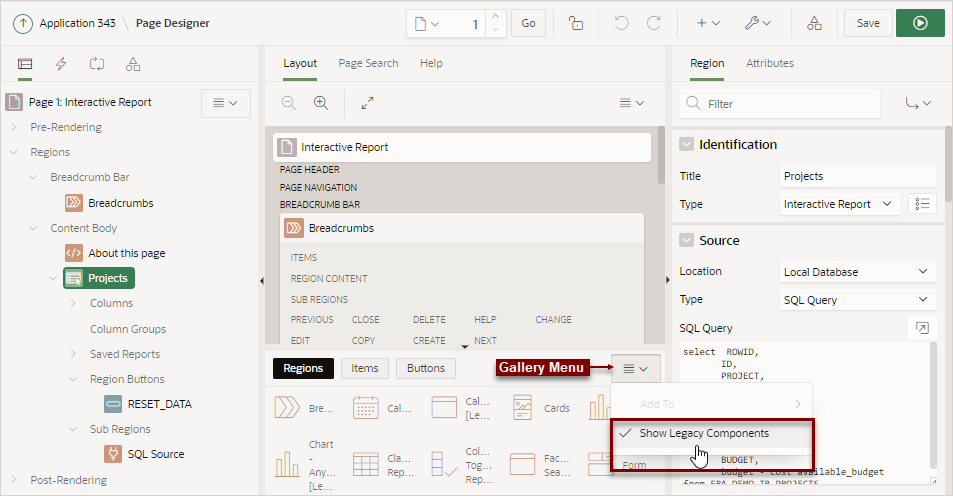Click the Cards region gallery icon
The height and width of the screenshot is (496, 953).
coord(522,408)
